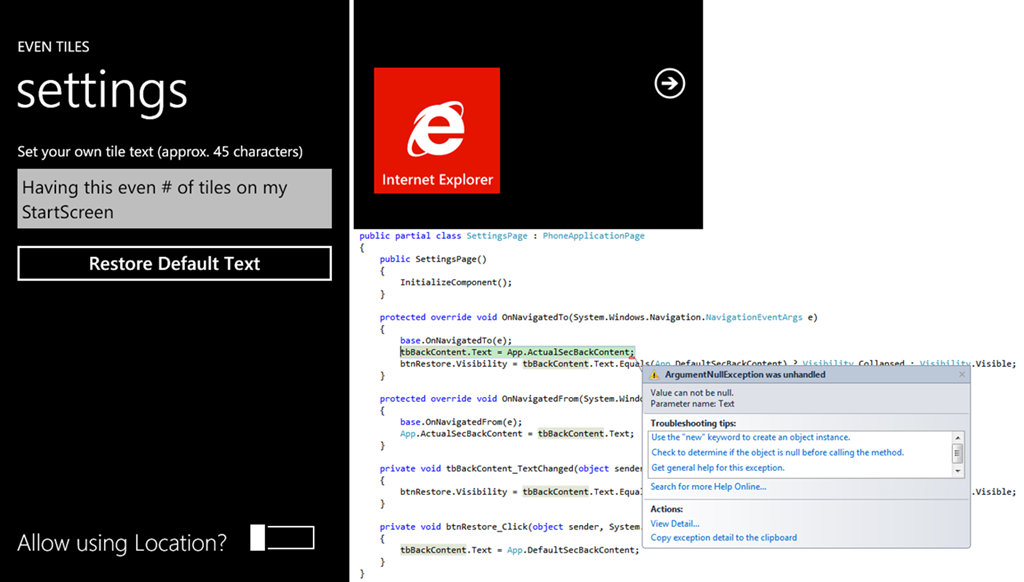Open 'Check to determine if object is null' tip
This screenshot has width=1024, height=582.
(777, 453)
